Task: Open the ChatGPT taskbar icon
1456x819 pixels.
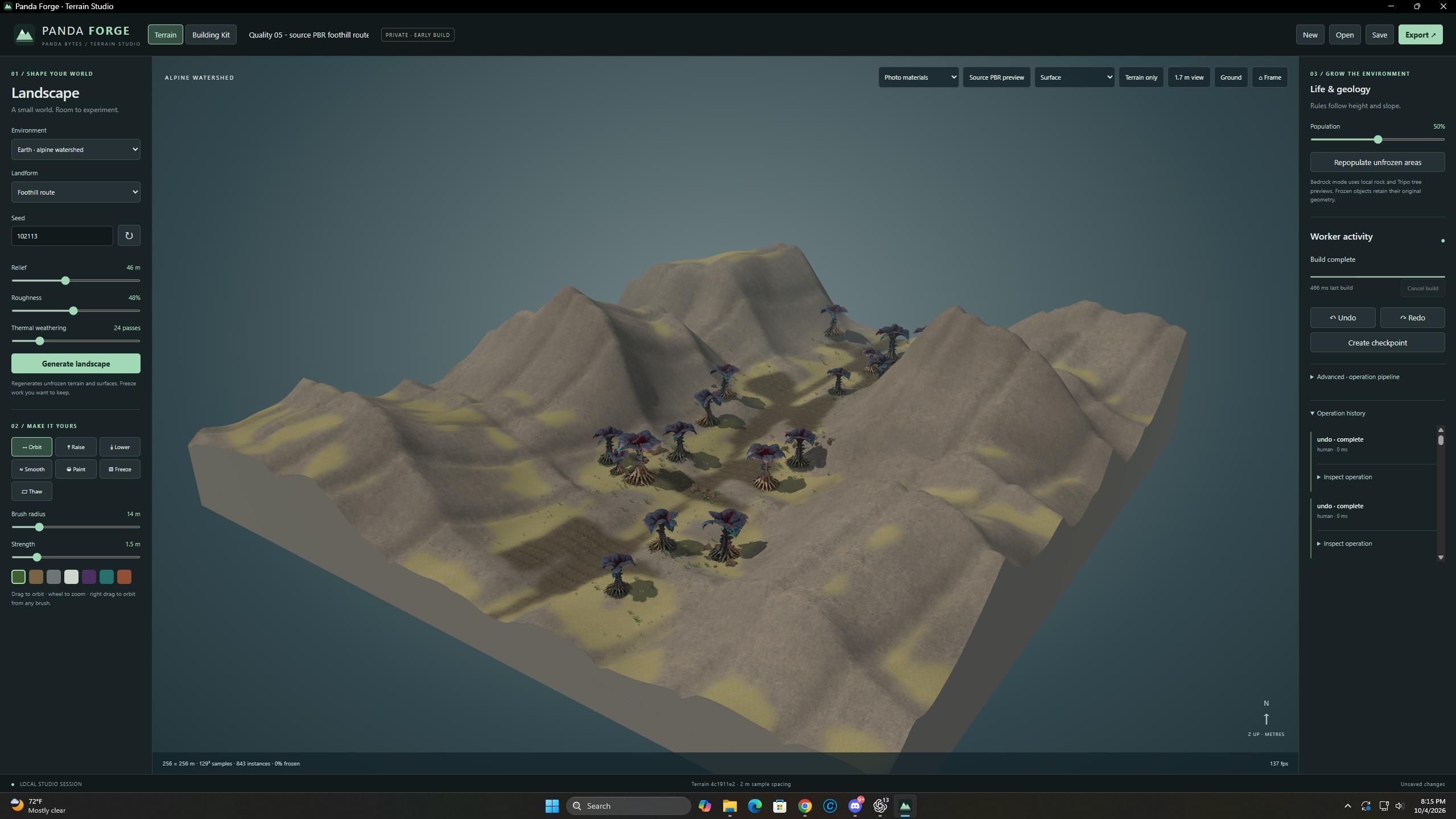Action: point(880,806)
